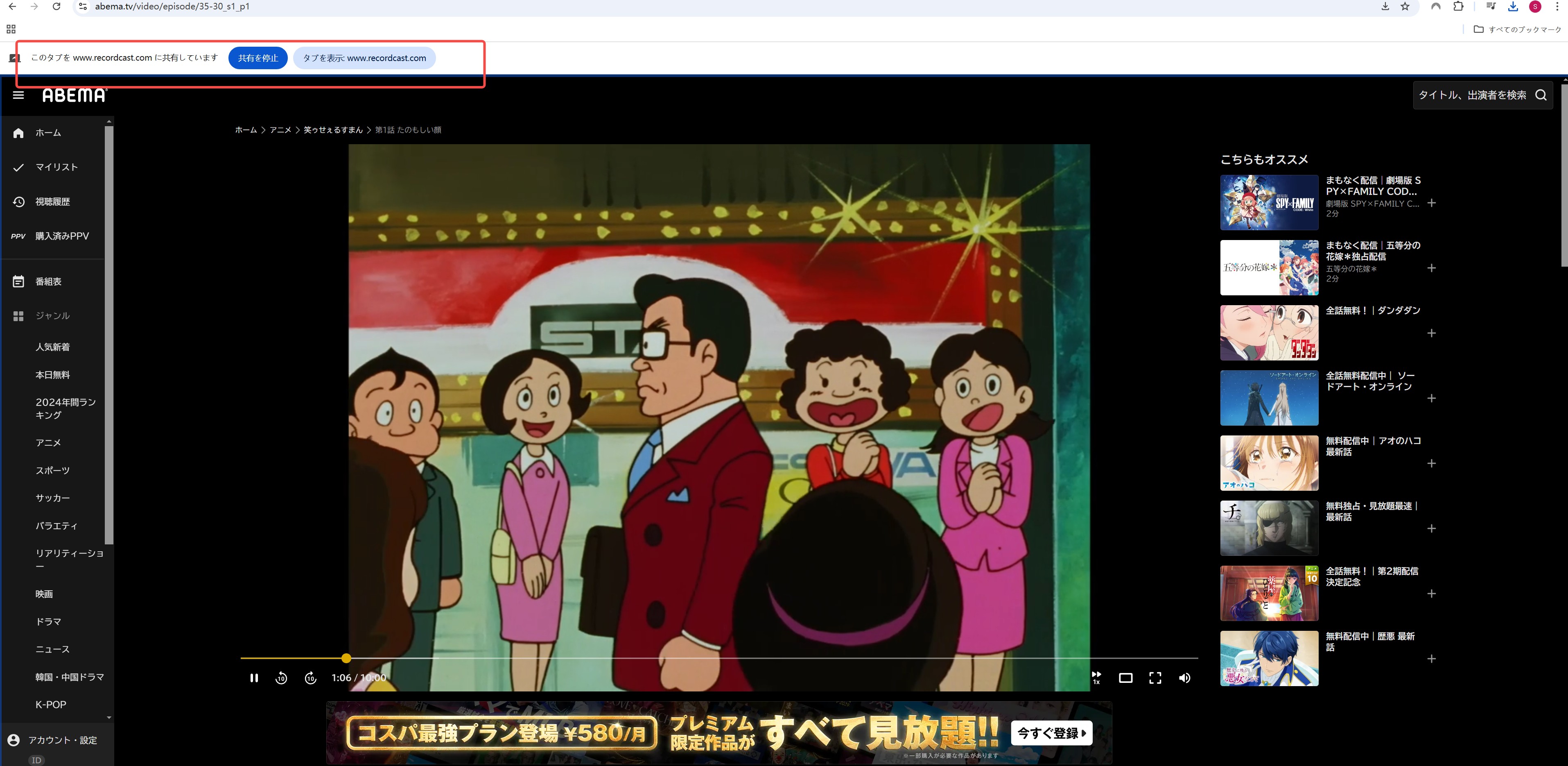
Task: Click 今すぐ登録 banner button
Action: click(x=1052, y=733)
